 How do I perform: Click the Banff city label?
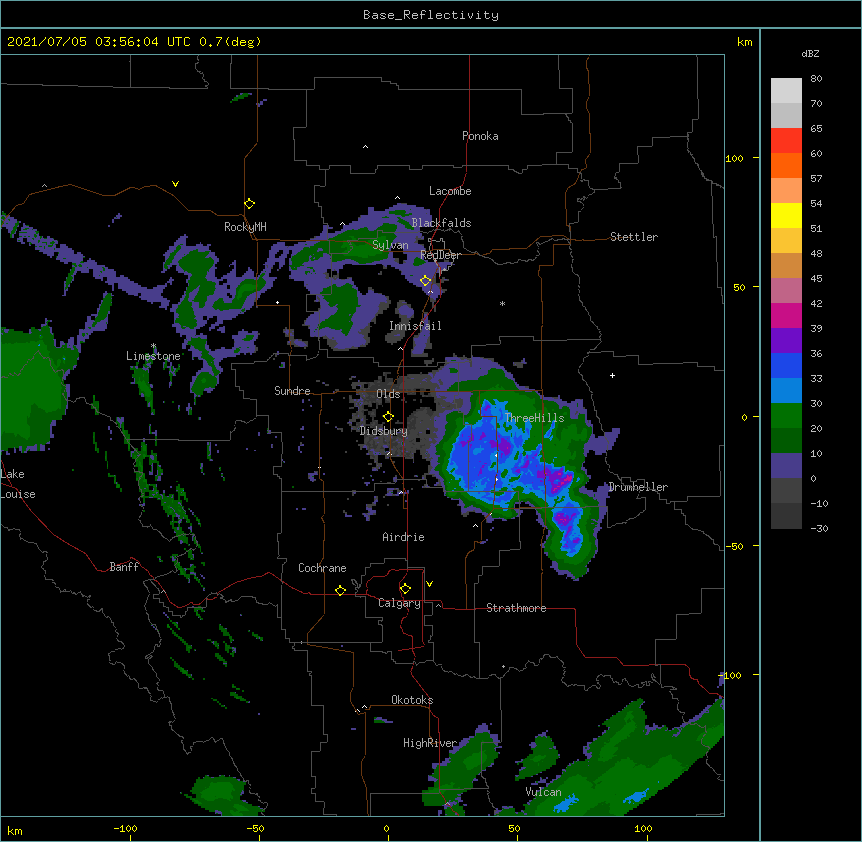click(x=124, y=567)
